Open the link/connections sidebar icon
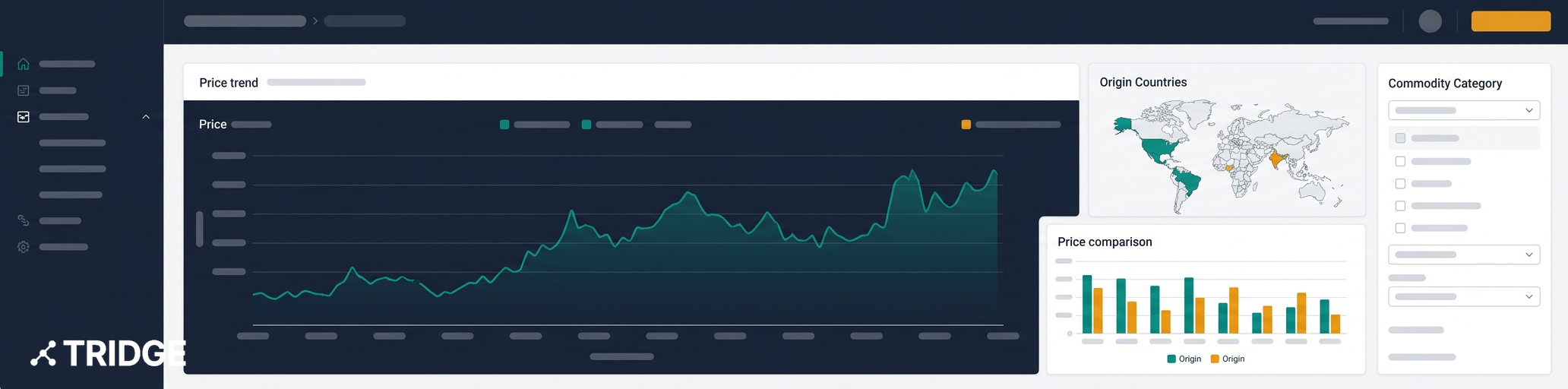The height and width of the screenshot is (389, 1568). pos(24,220)
